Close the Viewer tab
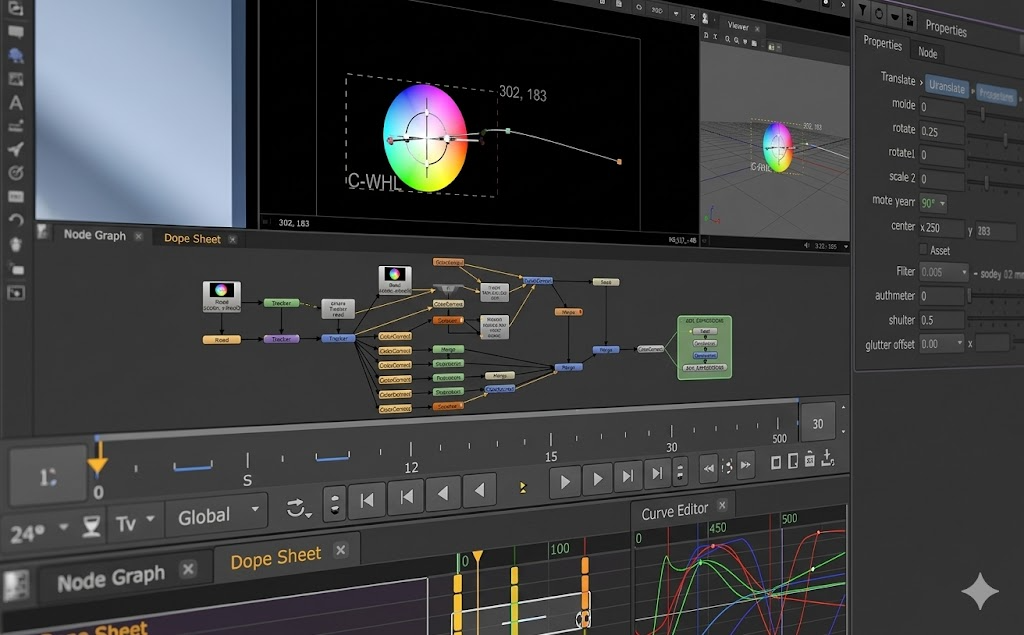The height and width of the screenshot is (635, 1024). [x=757, y=29]
